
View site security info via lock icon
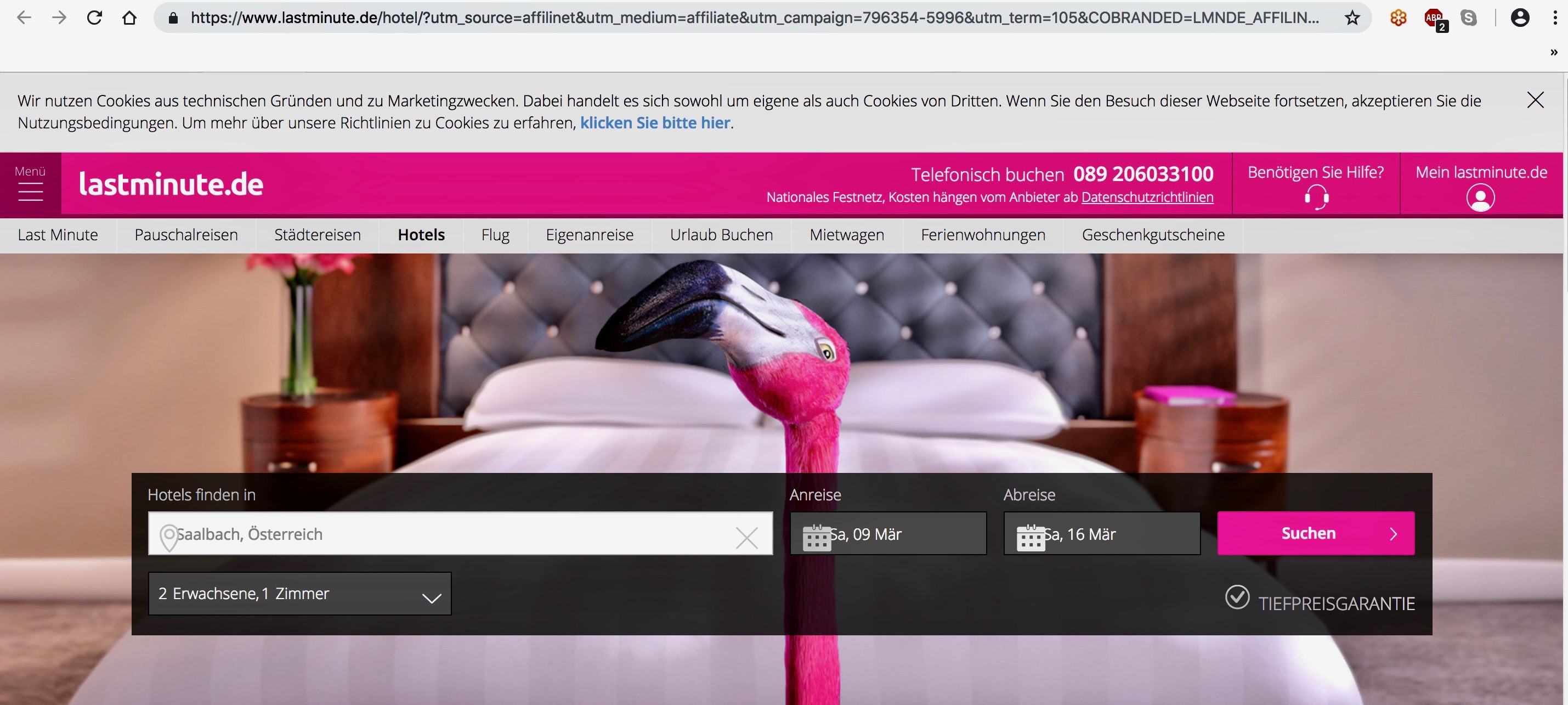(x=173, y=18)
